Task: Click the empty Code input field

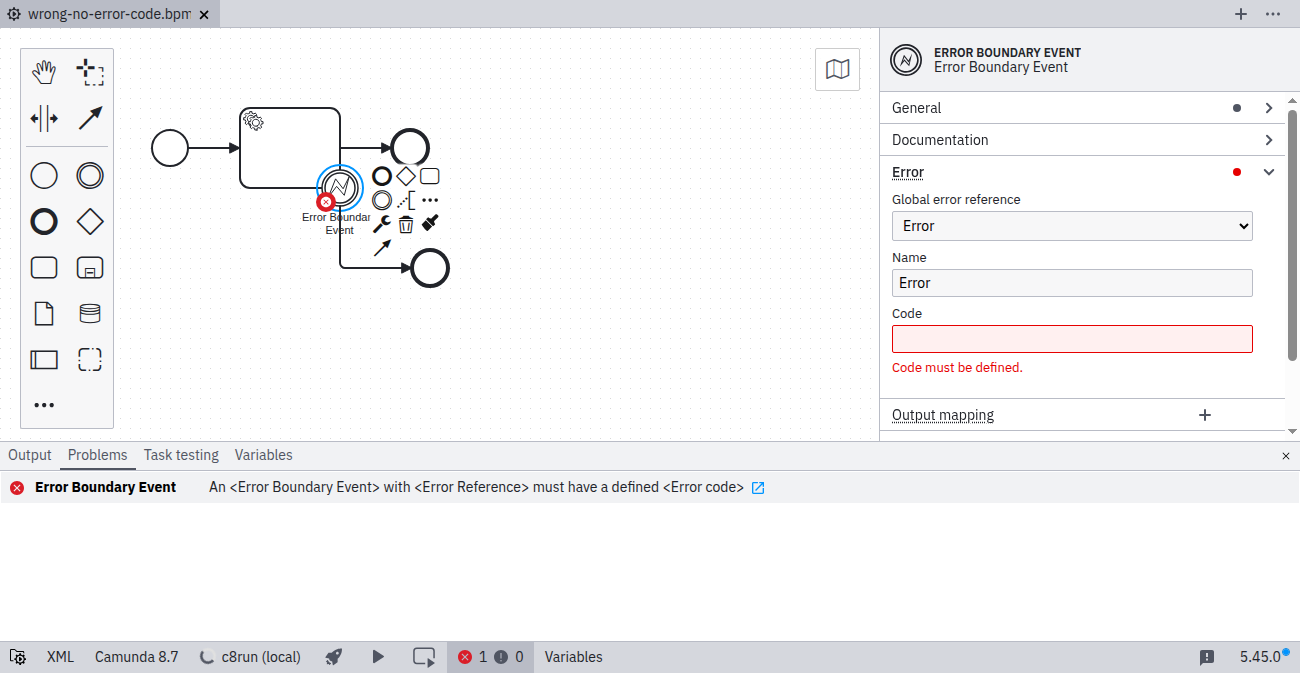Action: coord(1071,339)
